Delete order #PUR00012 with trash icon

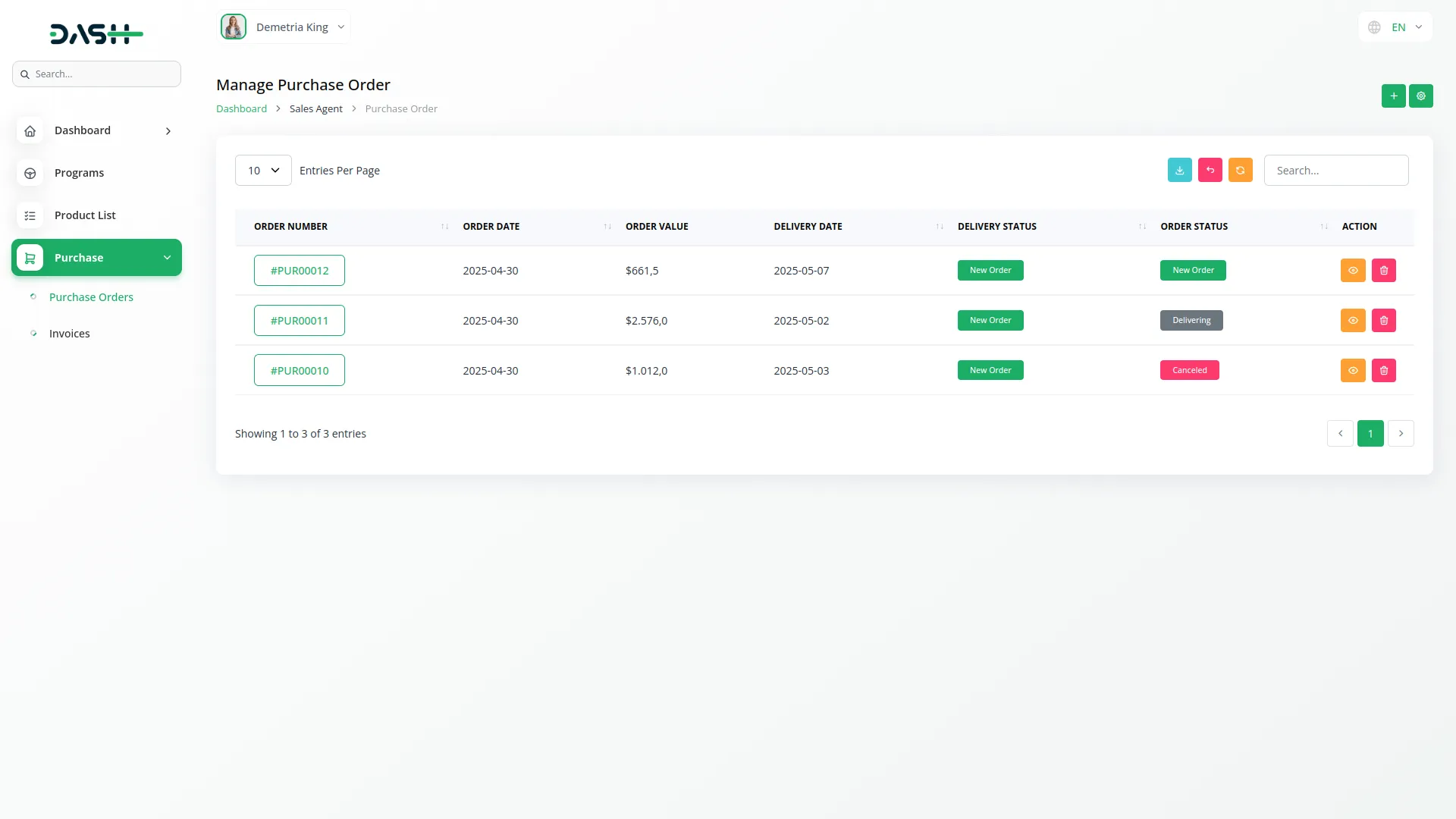tap(1383, 271)
